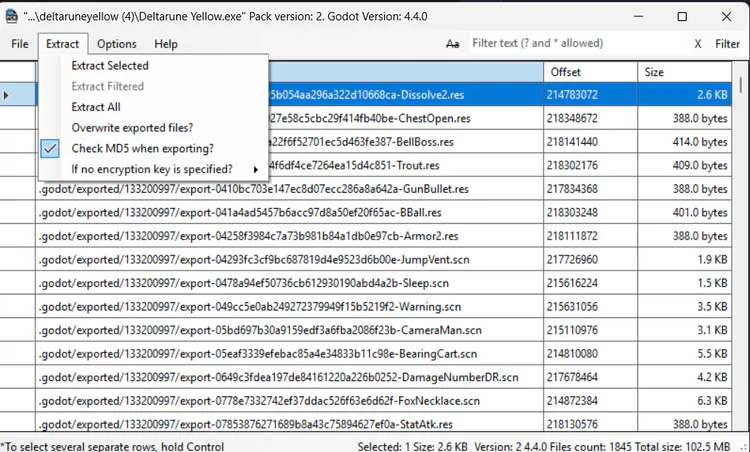Sort by the Size column header
The height and width of the screenshot is (452, 750).
click(684, 72)
